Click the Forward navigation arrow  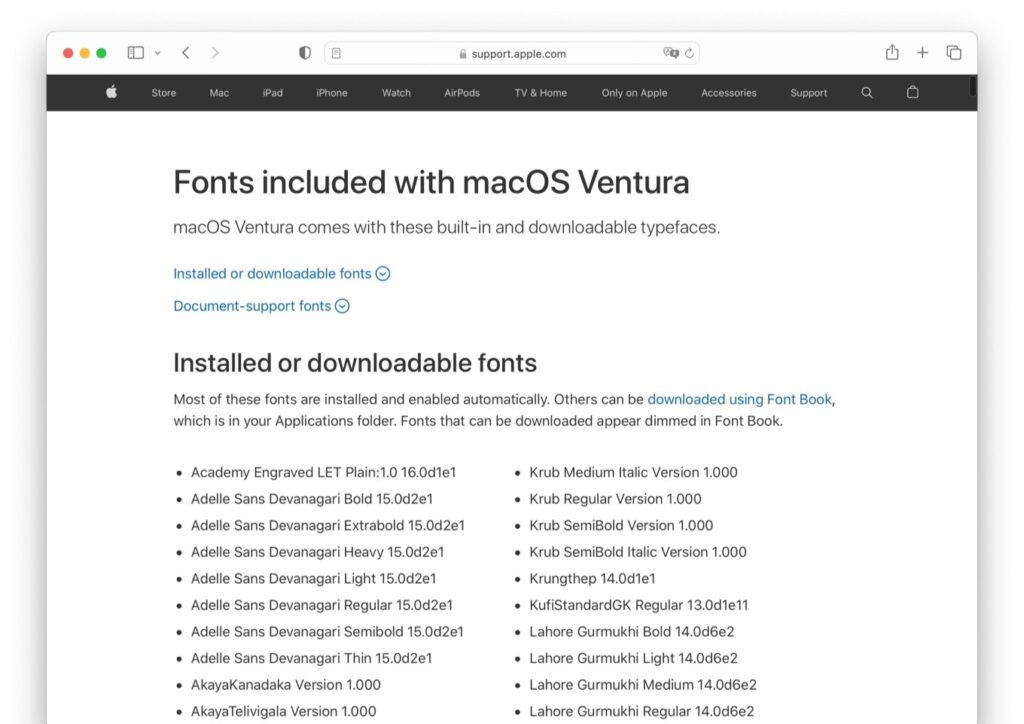(x=216, y=52)
